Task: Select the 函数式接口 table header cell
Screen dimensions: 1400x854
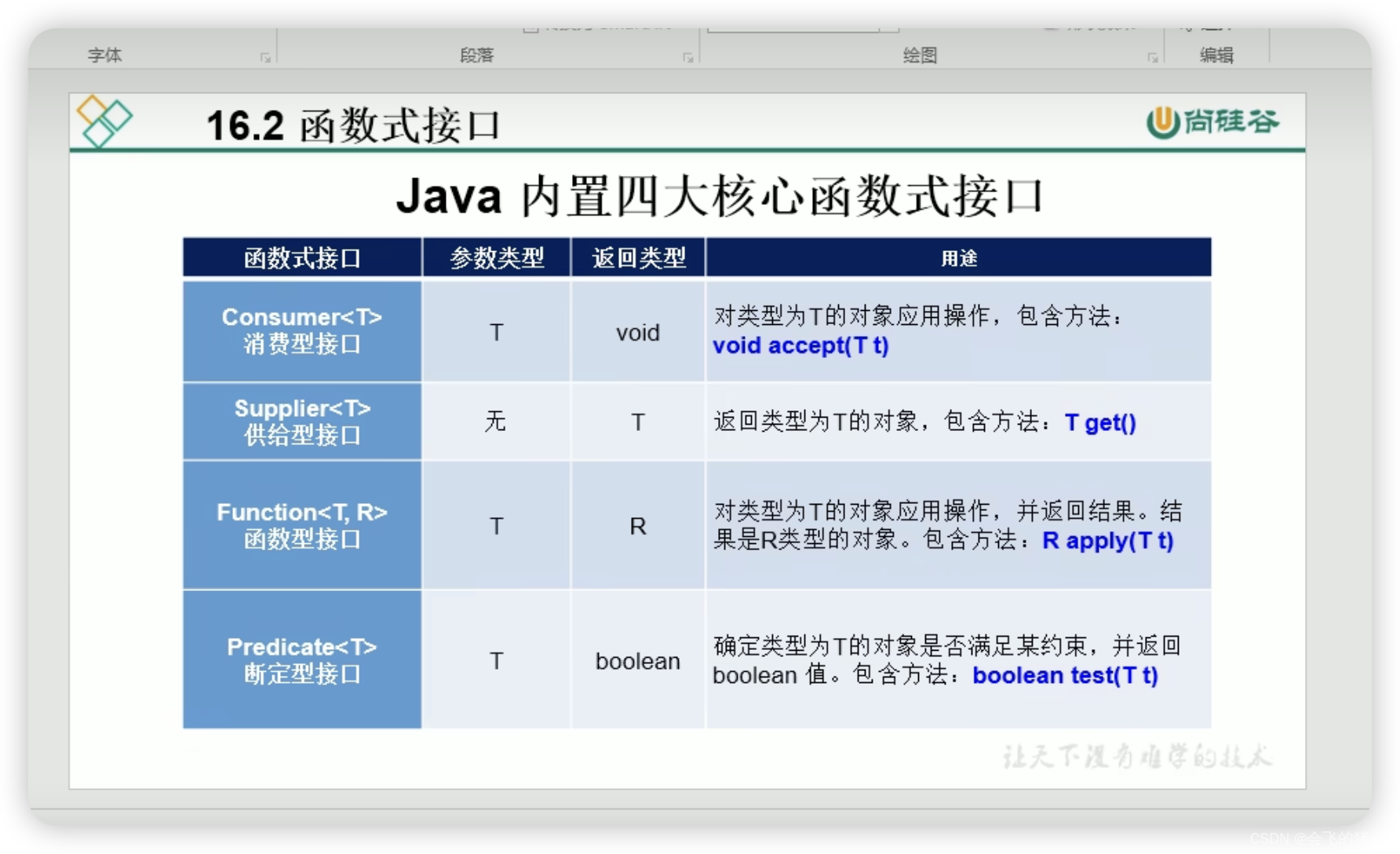Action: 302,257
